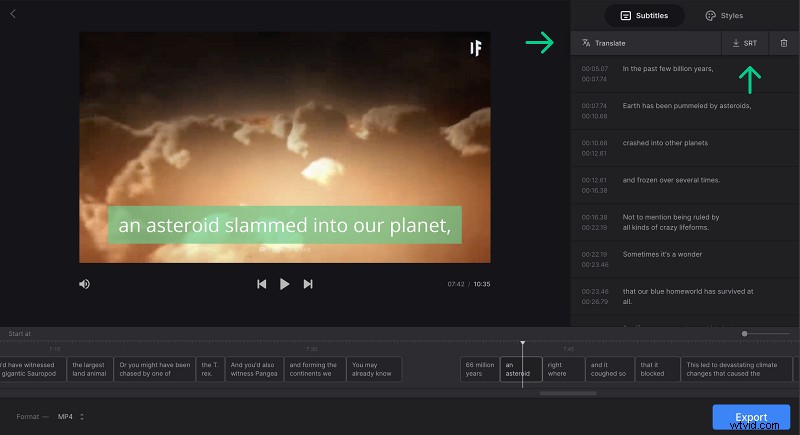
Task: Adjust the timeline zoom slider
Action: tap(745, 333)
